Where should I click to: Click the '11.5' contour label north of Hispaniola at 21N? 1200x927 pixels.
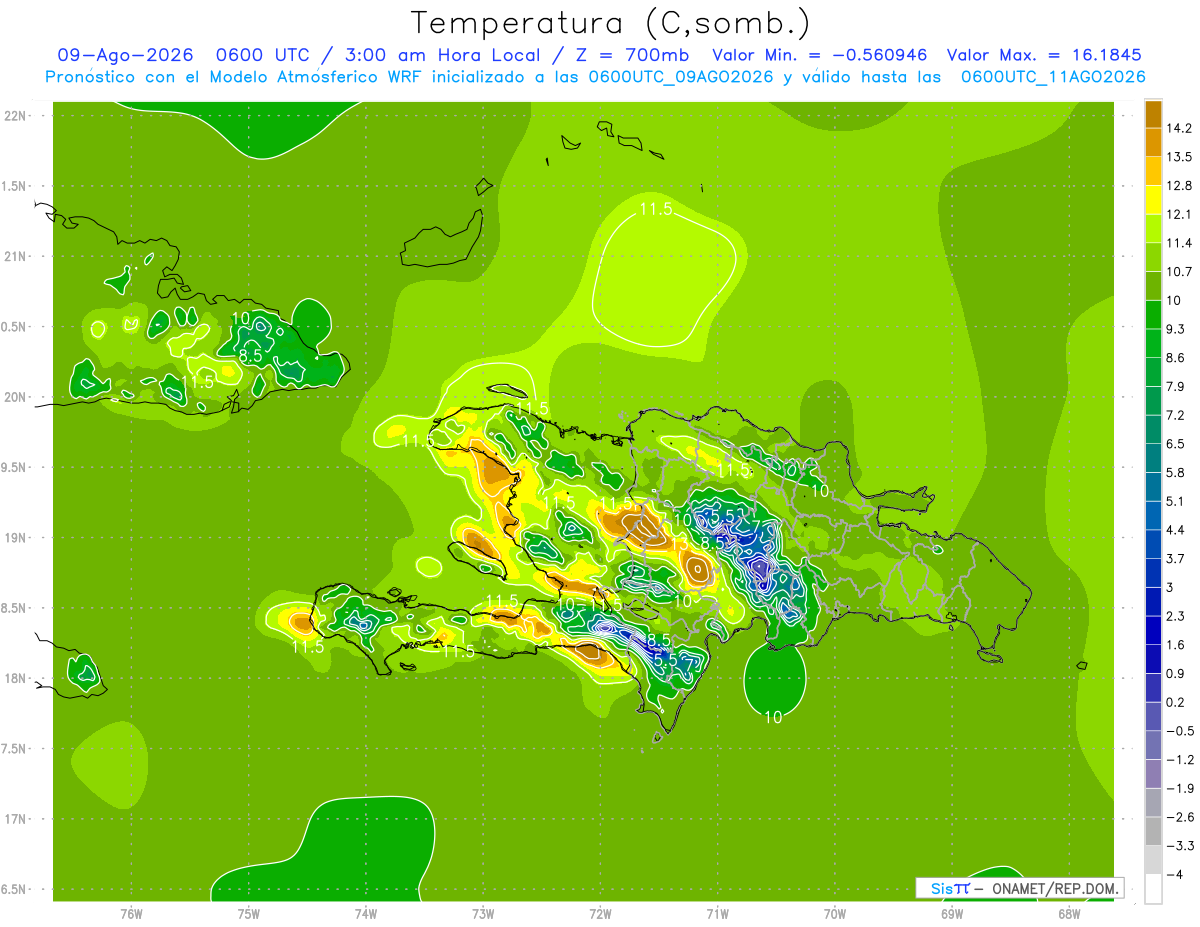tap(656, 209)
